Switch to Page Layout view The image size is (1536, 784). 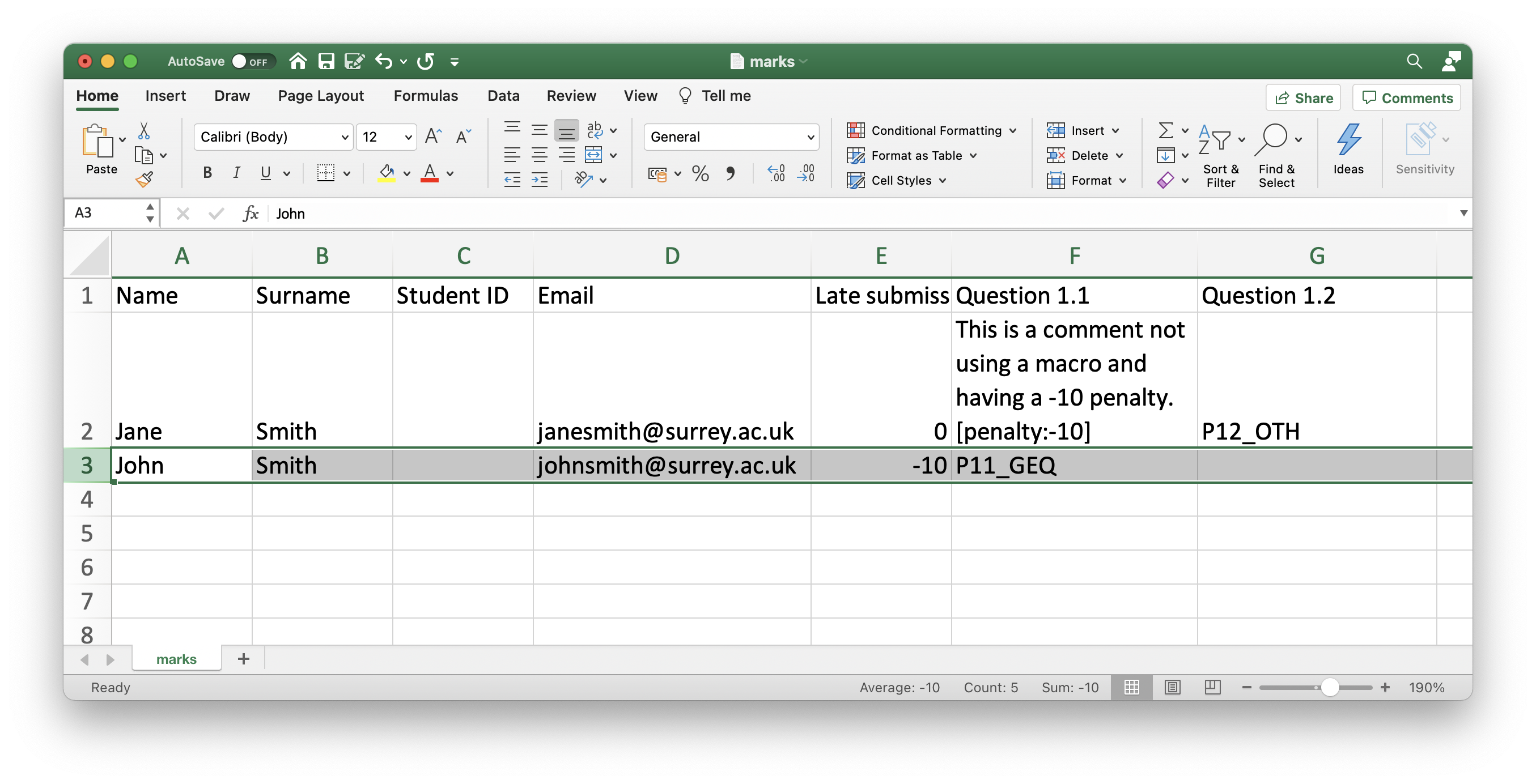point(1172,687)
